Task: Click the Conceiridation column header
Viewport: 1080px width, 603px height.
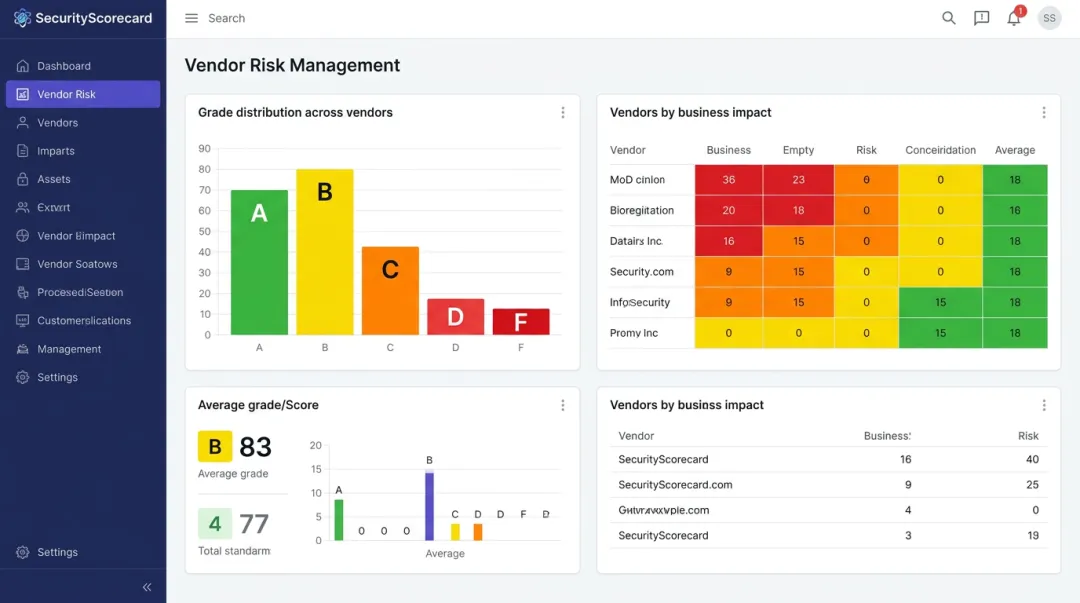Action: [x=940, y=150]
